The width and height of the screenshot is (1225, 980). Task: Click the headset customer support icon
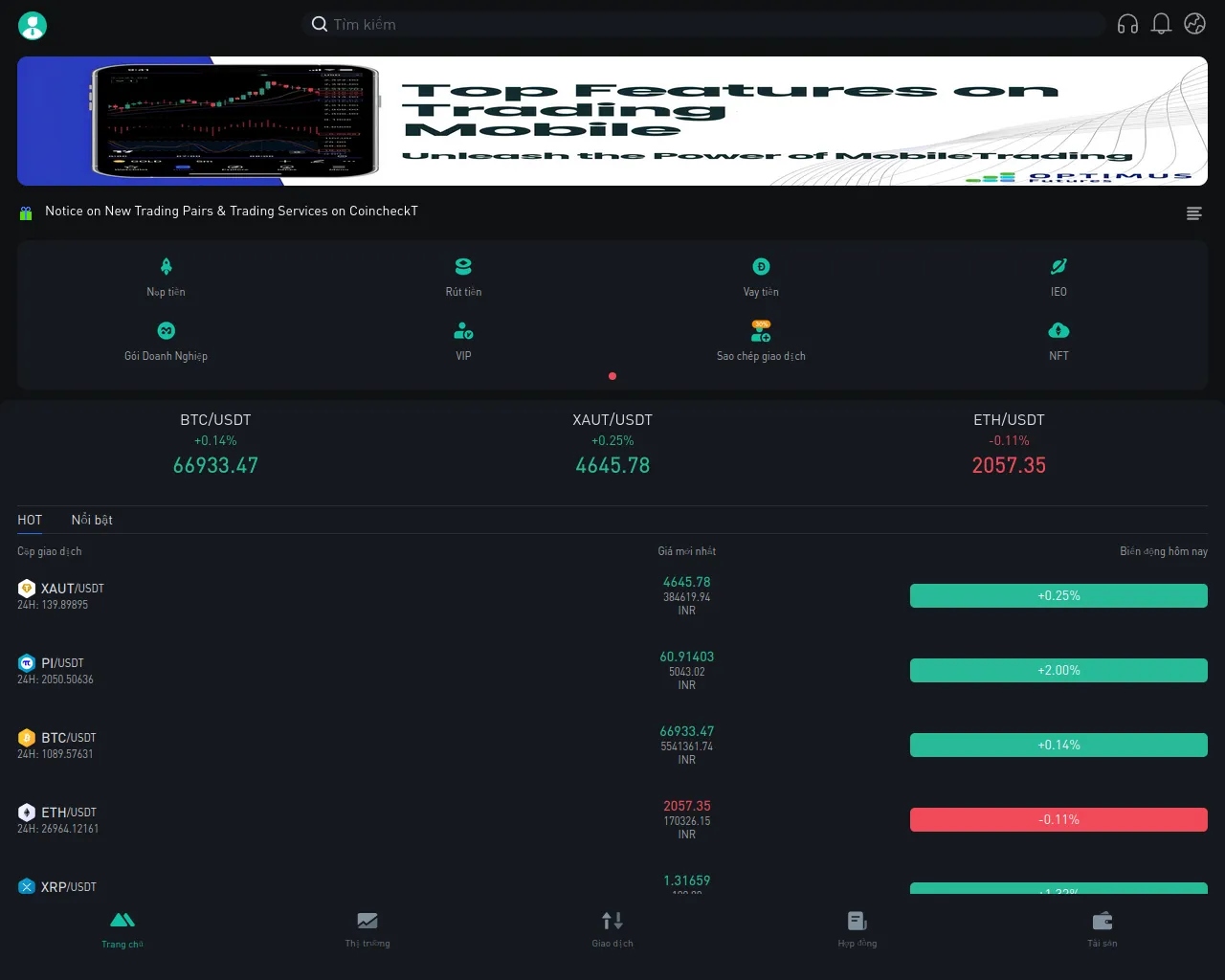pos(1127,24)
